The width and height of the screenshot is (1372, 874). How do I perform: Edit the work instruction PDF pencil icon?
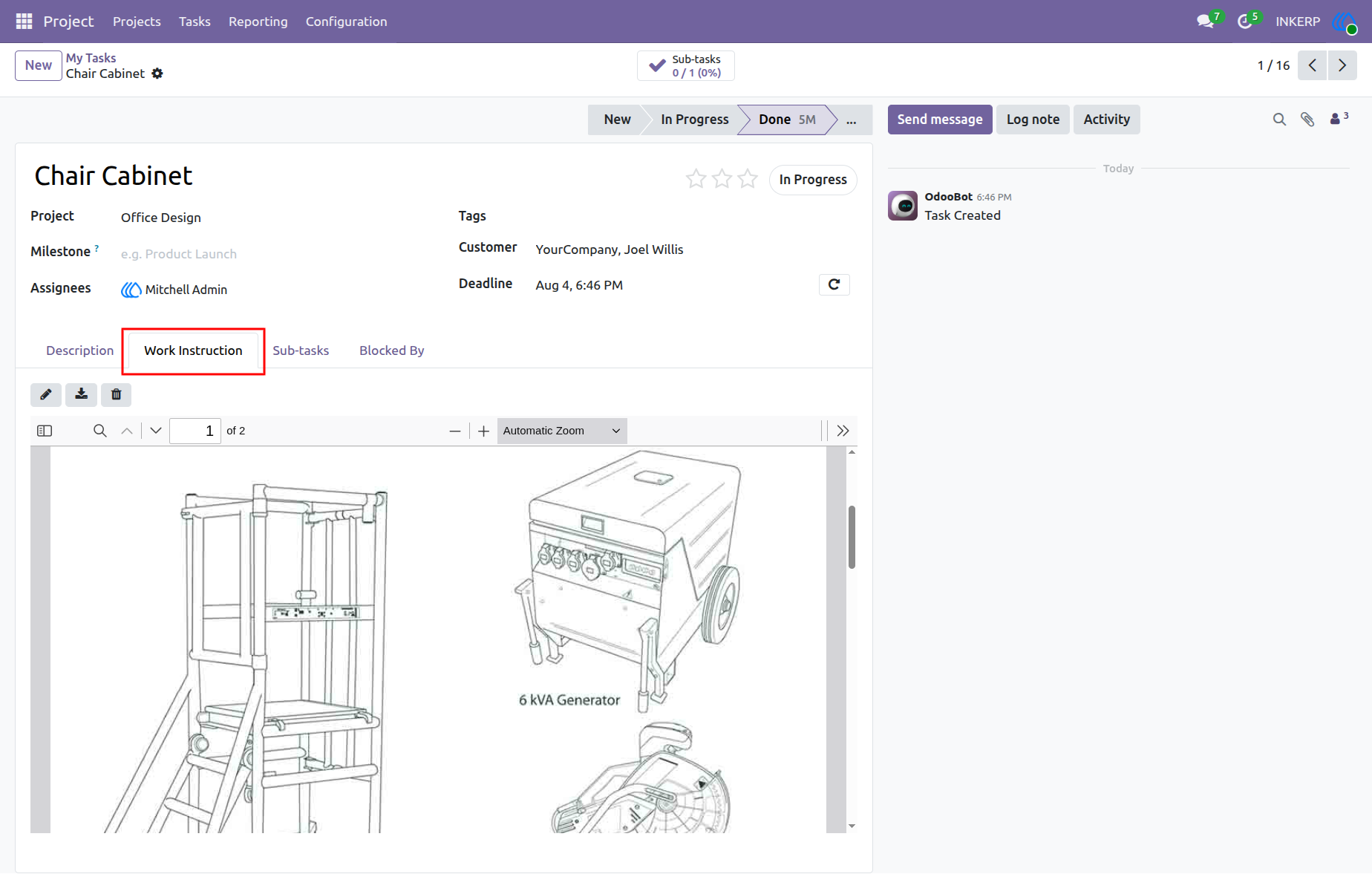(46, 394)
